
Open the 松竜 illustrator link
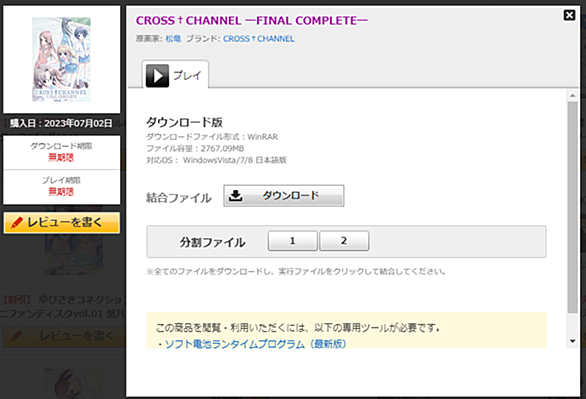[x=173, y=39]
